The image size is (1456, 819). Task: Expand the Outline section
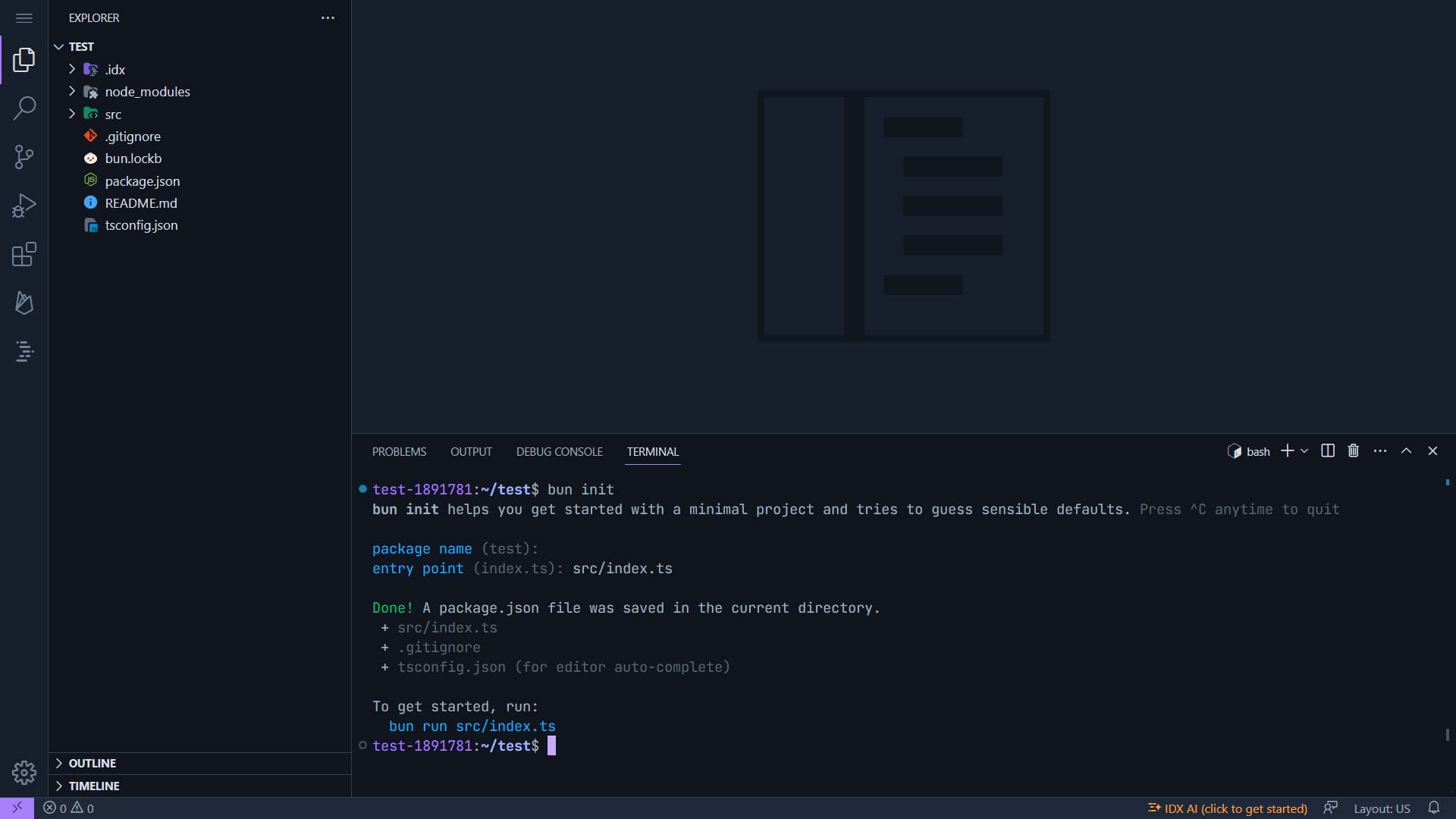(x=200, y=763)
